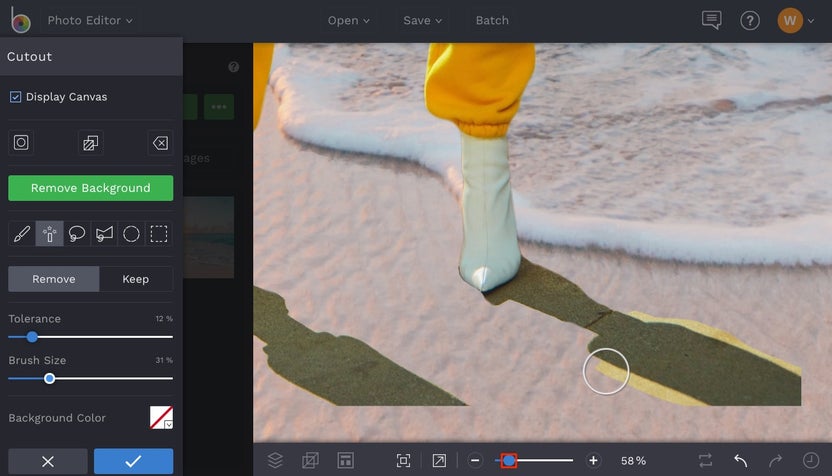Click the white boot on canvas
This screenshot has width=832, height=476.
tap(488, 211)
